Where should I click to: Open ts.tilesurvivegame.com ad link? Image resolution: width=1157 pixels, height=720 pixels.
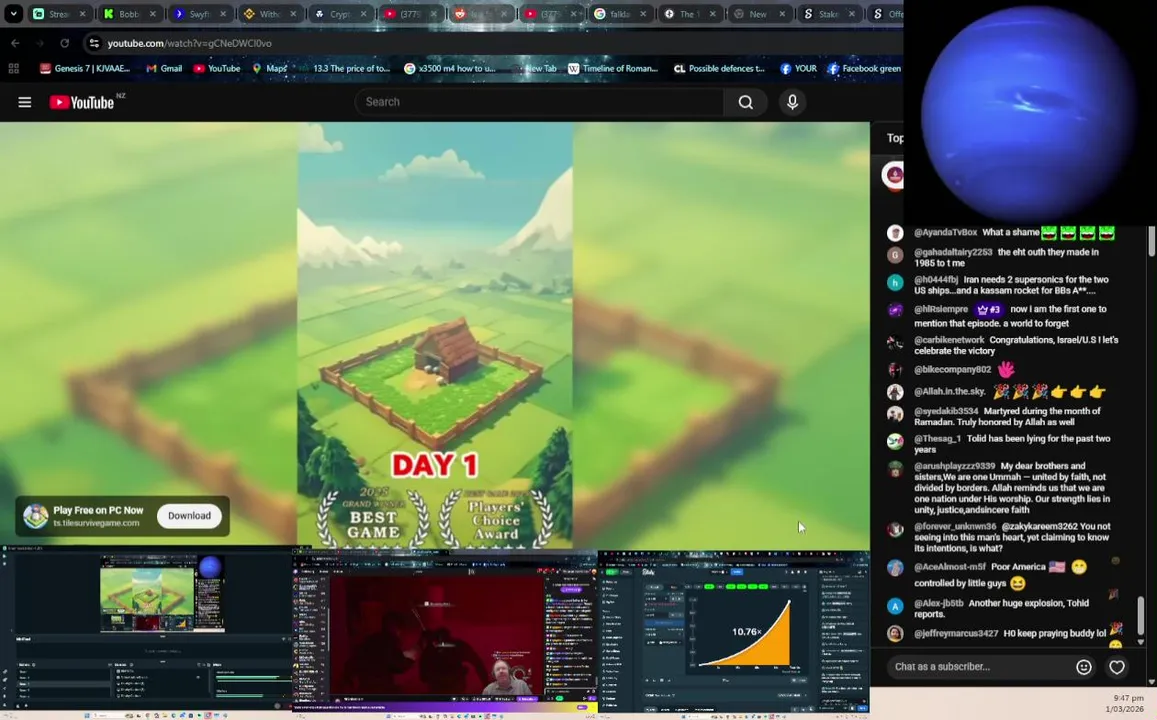tap(96, 523)
